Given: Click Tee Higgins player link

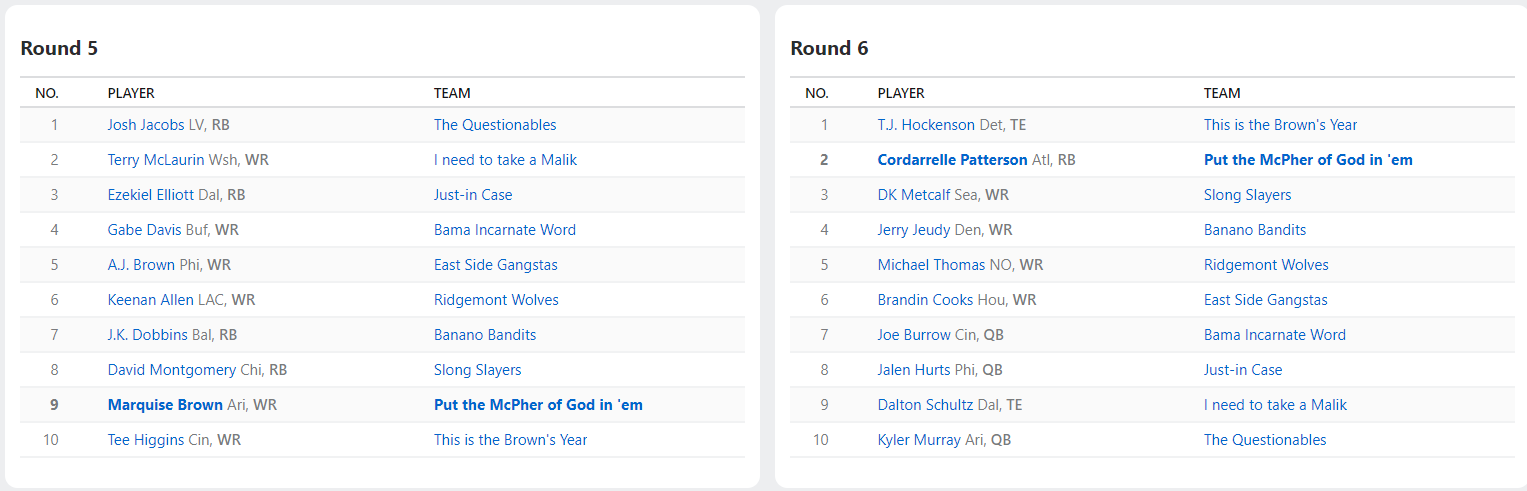Looking at the screenshot, I should tap(146, 440).
